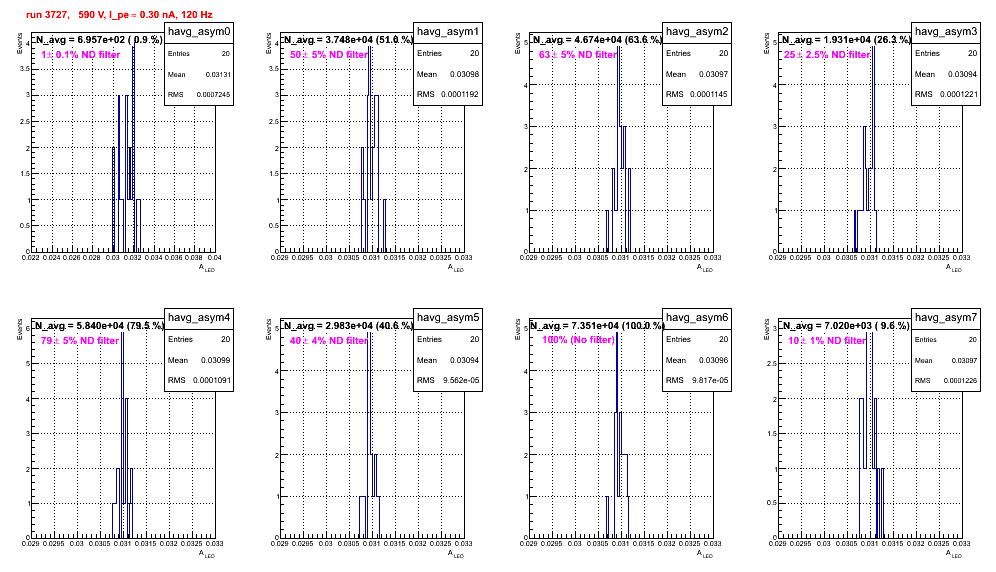Viewport: 996px width, 572px height.
Task: Click the '40± 4% ND filter' label
Action: pos(329,341)
